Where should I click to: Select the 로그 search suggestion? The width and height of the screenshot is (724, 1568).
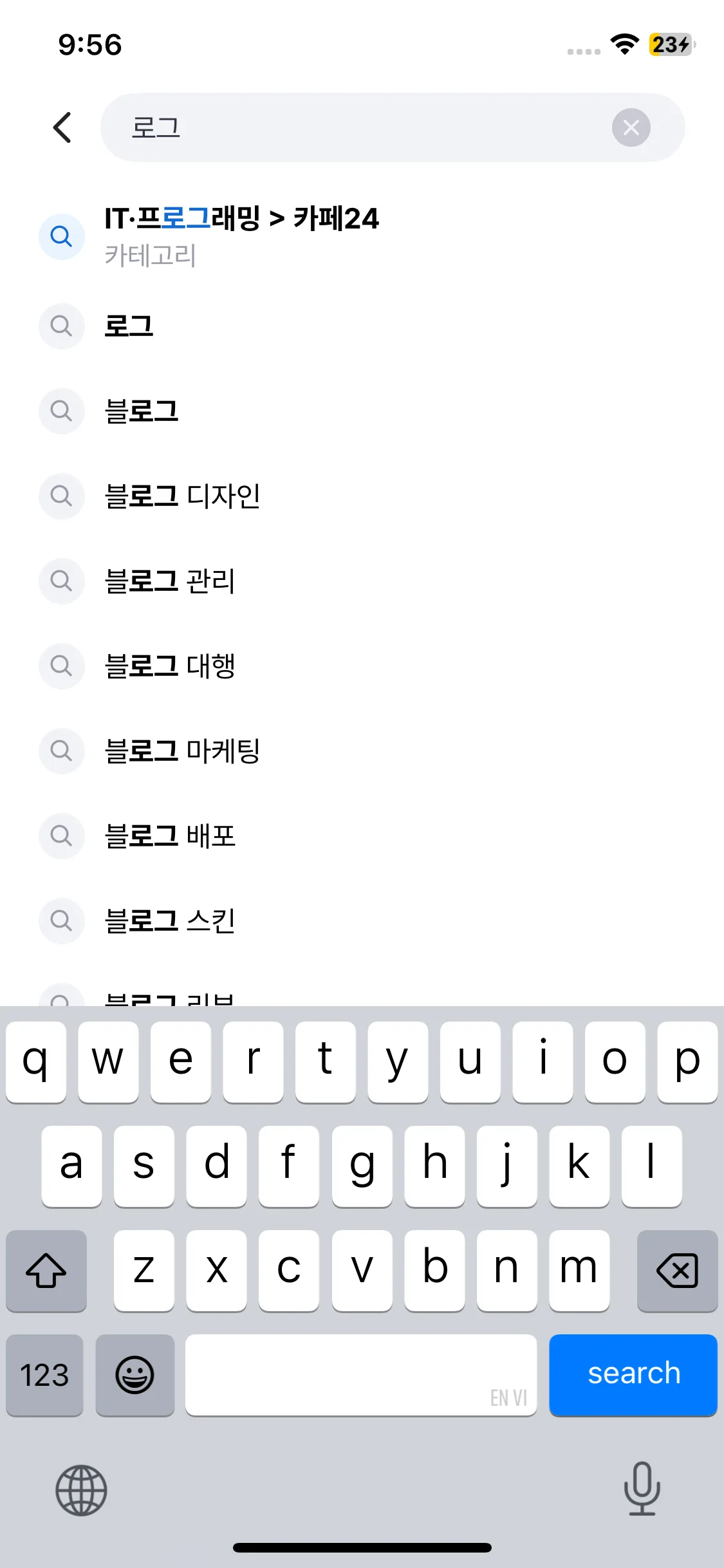coord(129,326)
